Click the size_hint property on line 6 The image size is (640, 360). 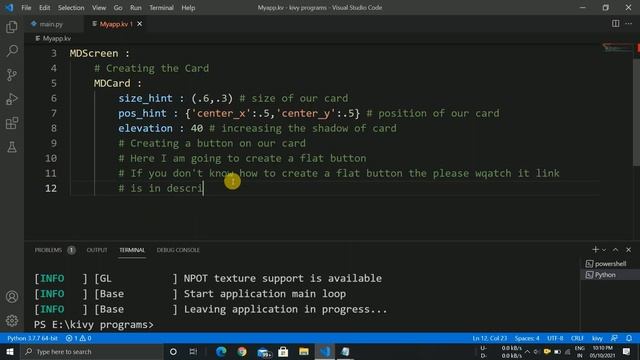pos(145,98)
